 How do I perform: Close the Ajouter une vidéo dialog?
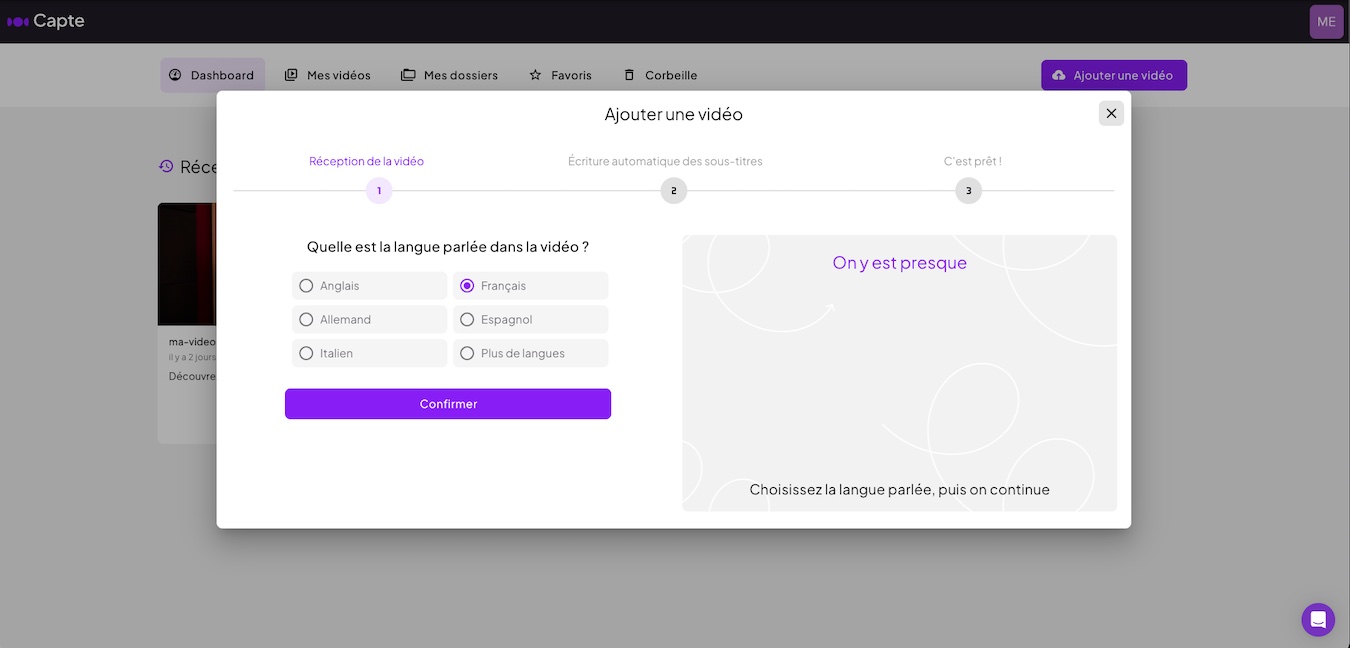tap(1111, 113)
